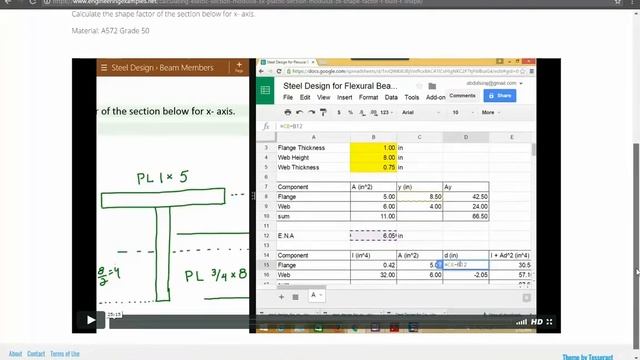Open the Gmail account dropdown
Viewport: 640px width, 360px height.
tap(494, 83)
